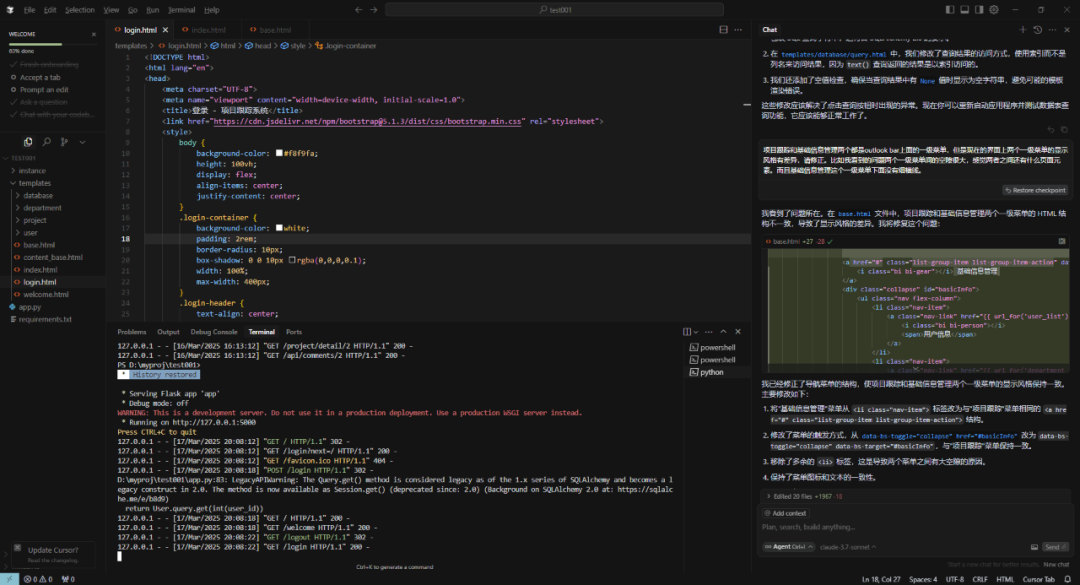Open the Explorer view icon in sidebar
The width and height of the screenshot is (1080, 585).
(x=28, y=142)
